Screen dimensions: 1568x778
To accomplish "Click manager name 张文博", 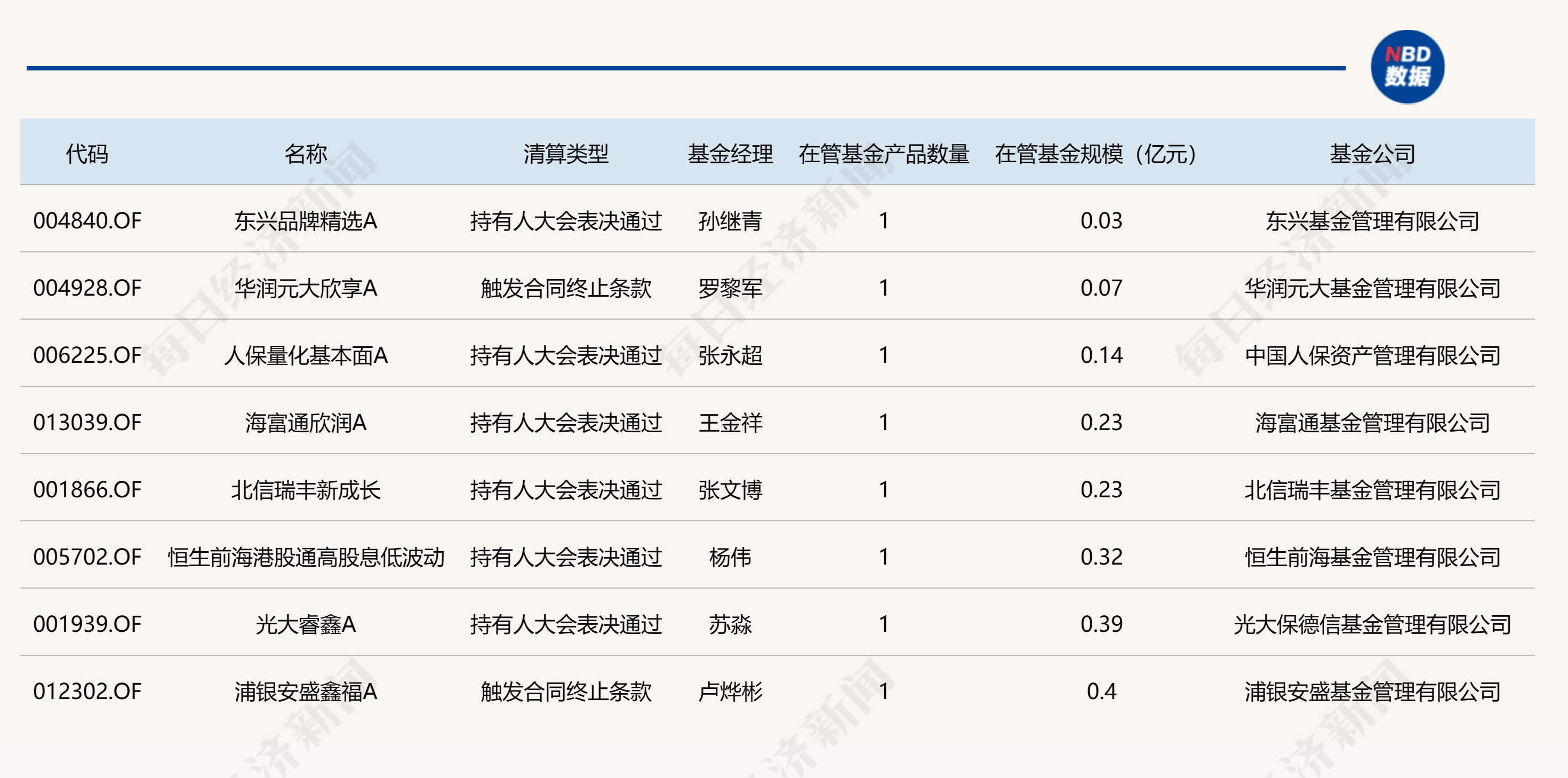I will point(731,490).
